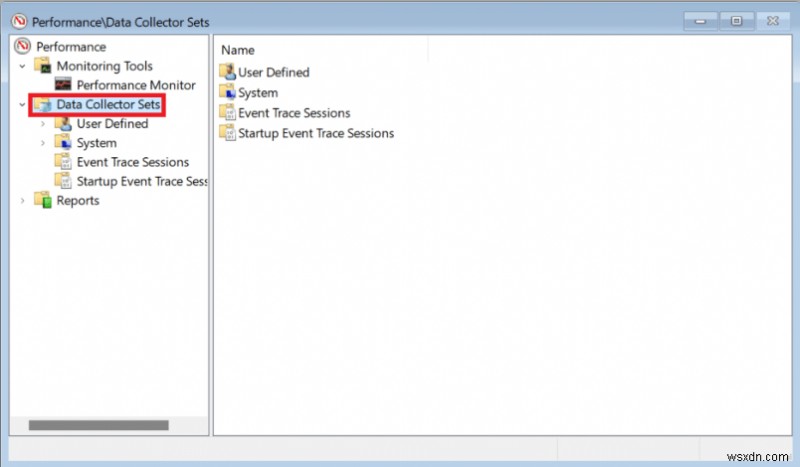Collapse the Data Collector Sets node

(22, 105)
